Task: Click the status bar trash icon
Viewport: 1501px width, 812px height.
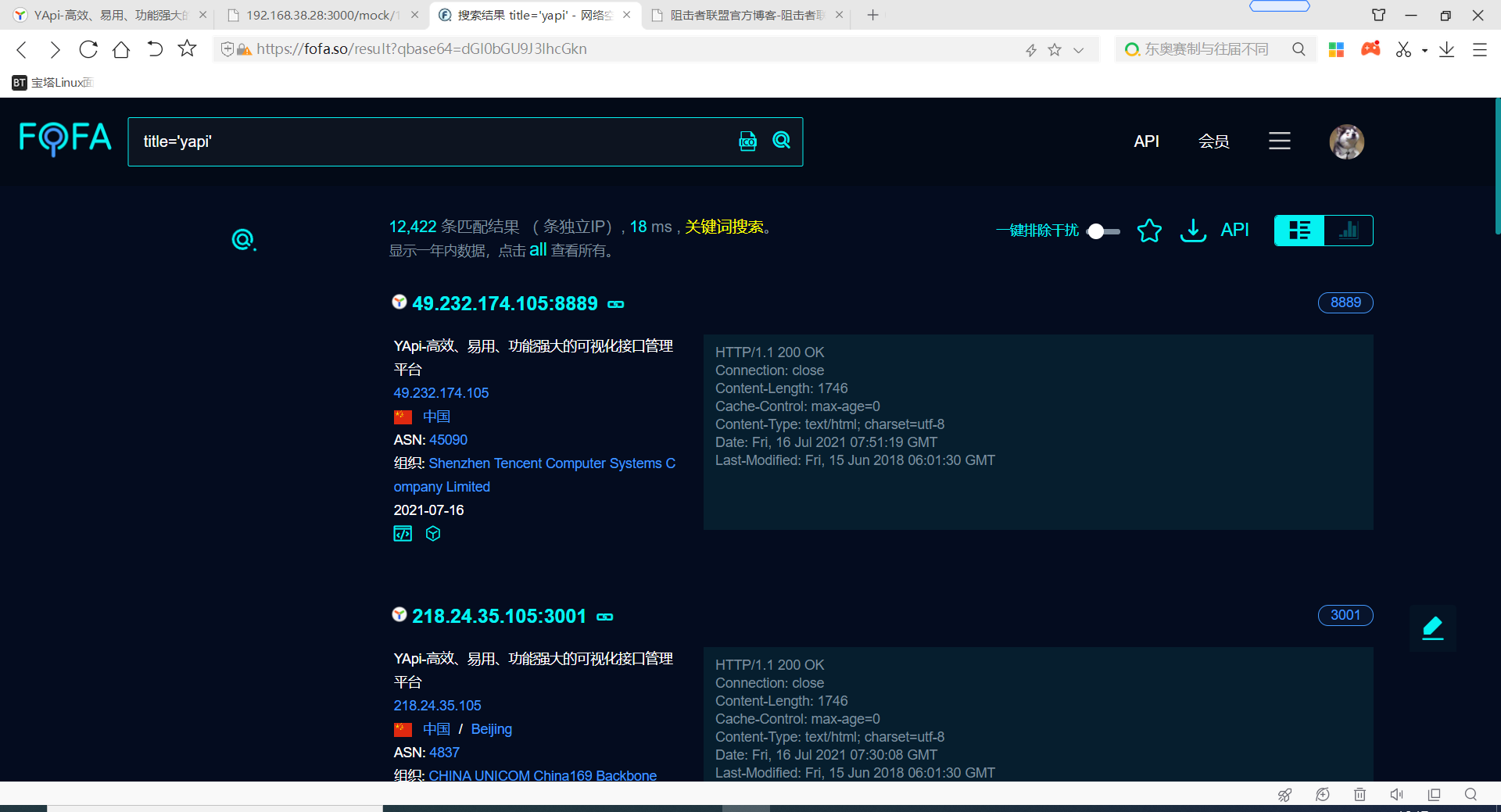Action: (x=1359, y=795)
